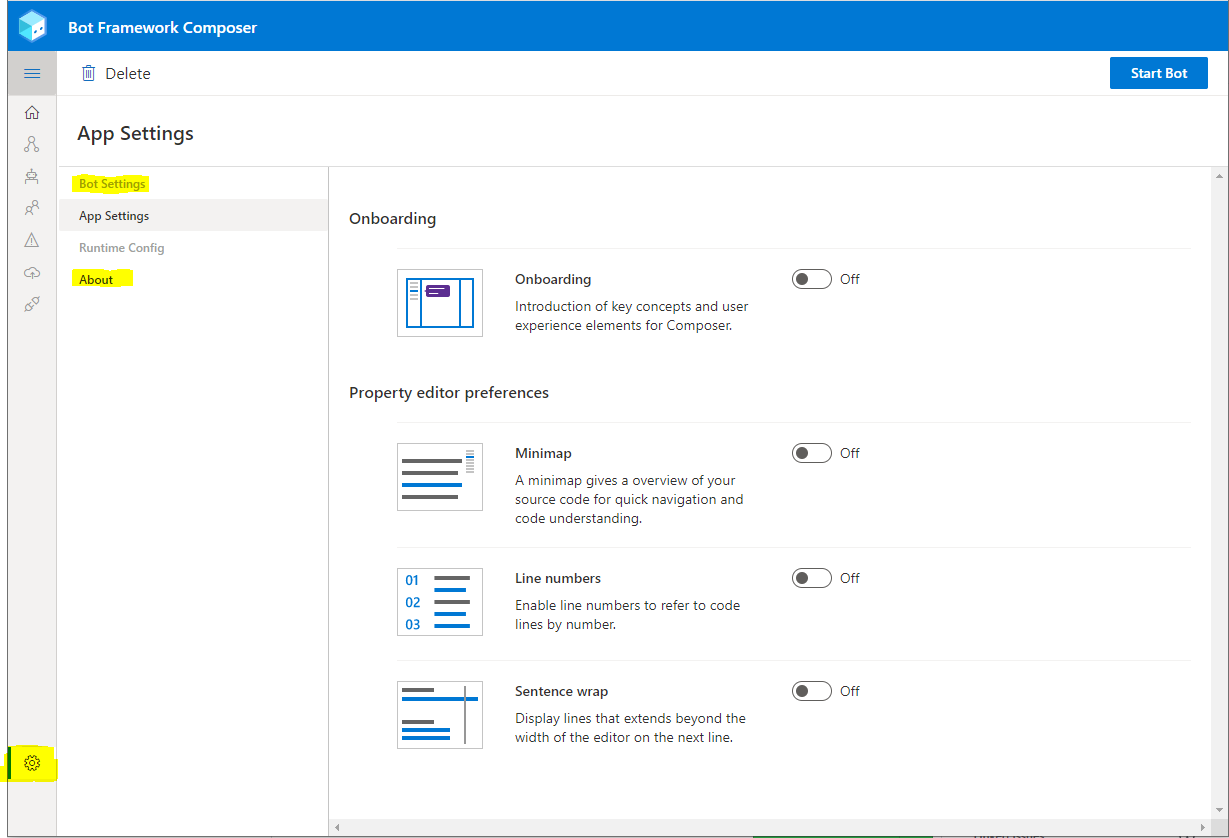Go to Home in sidebar

(x=32, y=113)
